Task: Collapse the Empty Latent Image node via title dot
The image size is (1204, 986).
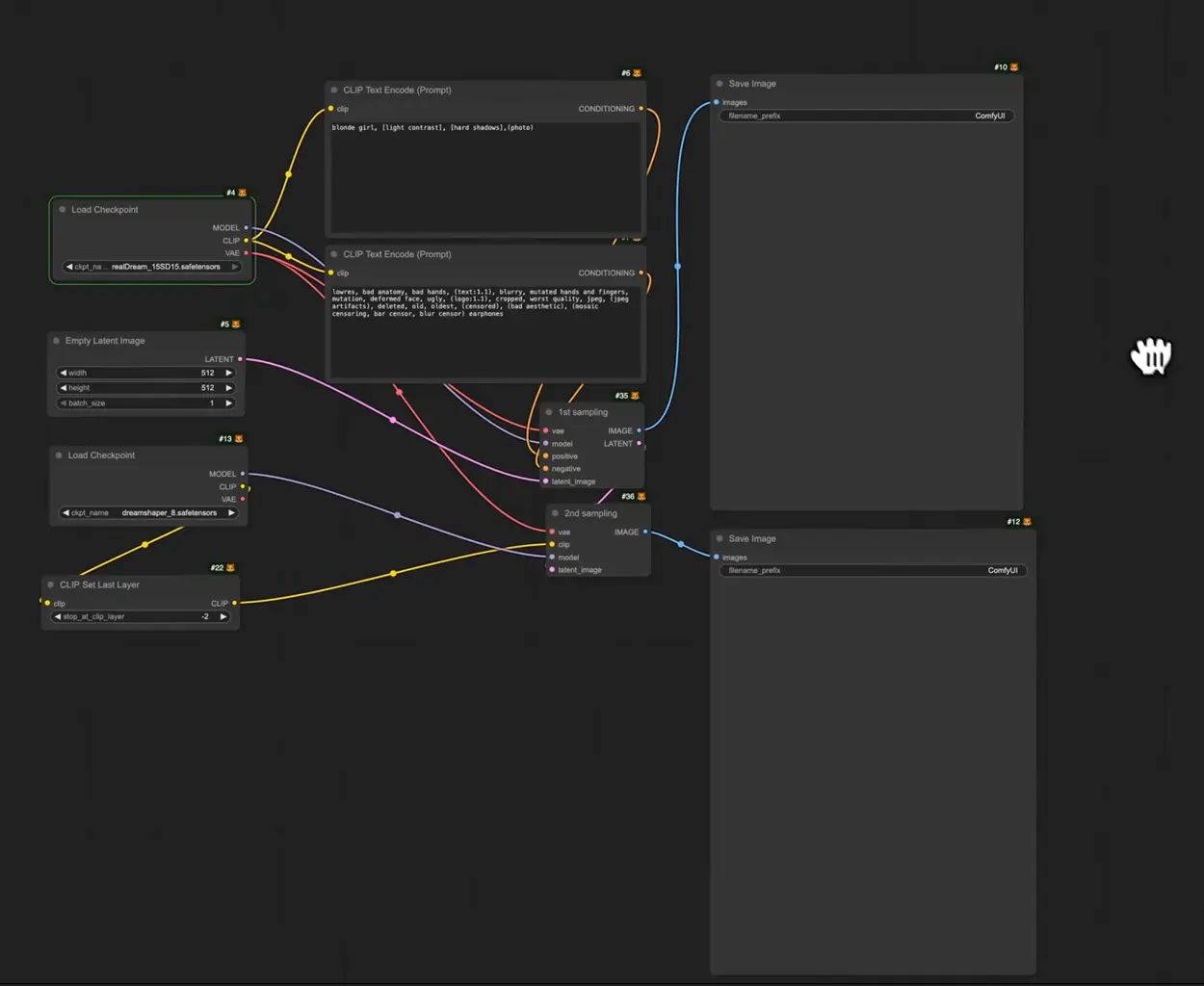Action: tap(57, 340)
